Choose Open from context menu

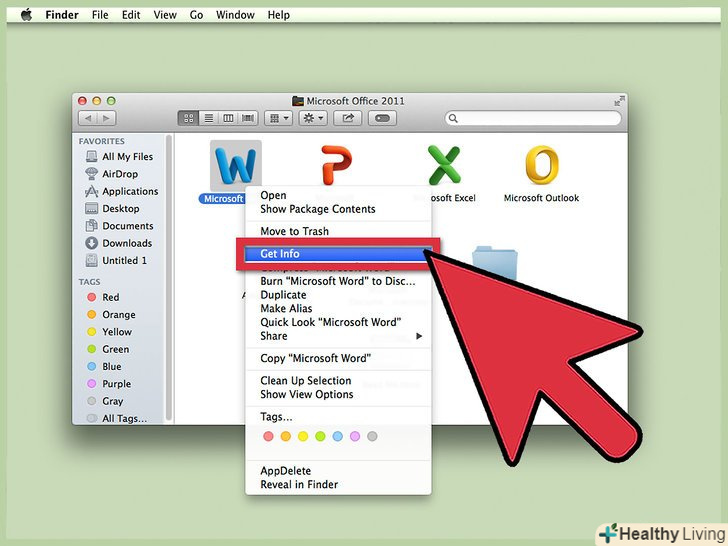[x=338, y=195]
